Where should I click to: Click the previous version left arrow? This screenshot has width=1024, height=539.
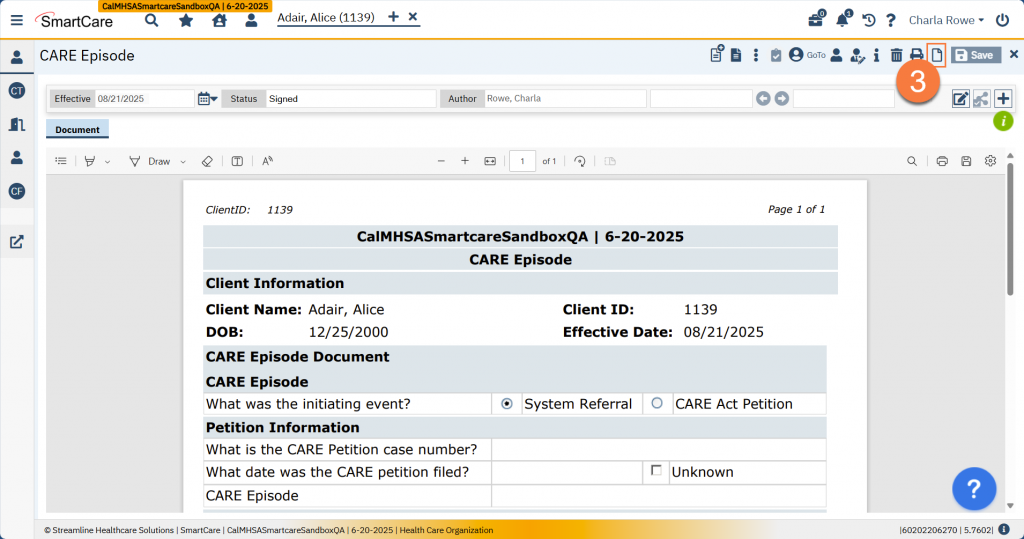(x=763, y=99)
